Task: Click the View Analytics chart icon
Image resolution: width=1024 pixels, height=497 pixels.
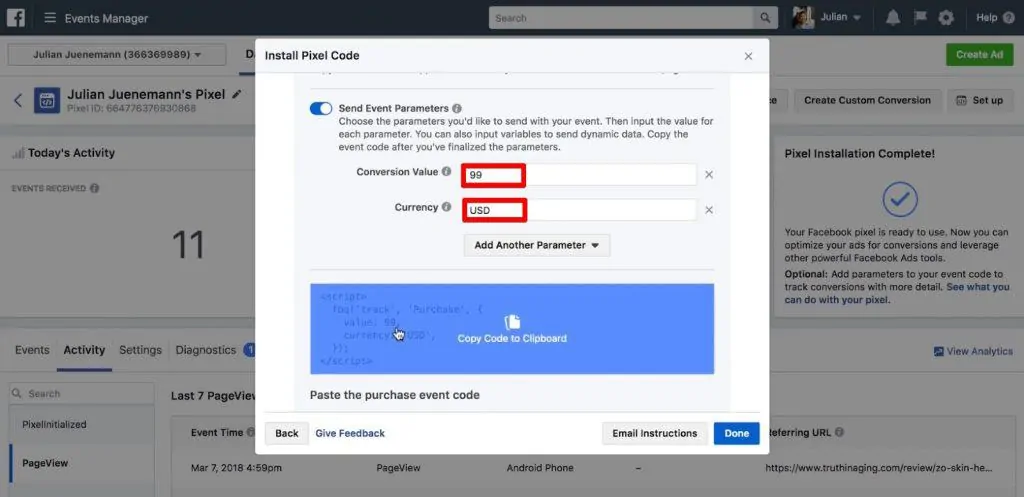Action: (x=938, y=351)
